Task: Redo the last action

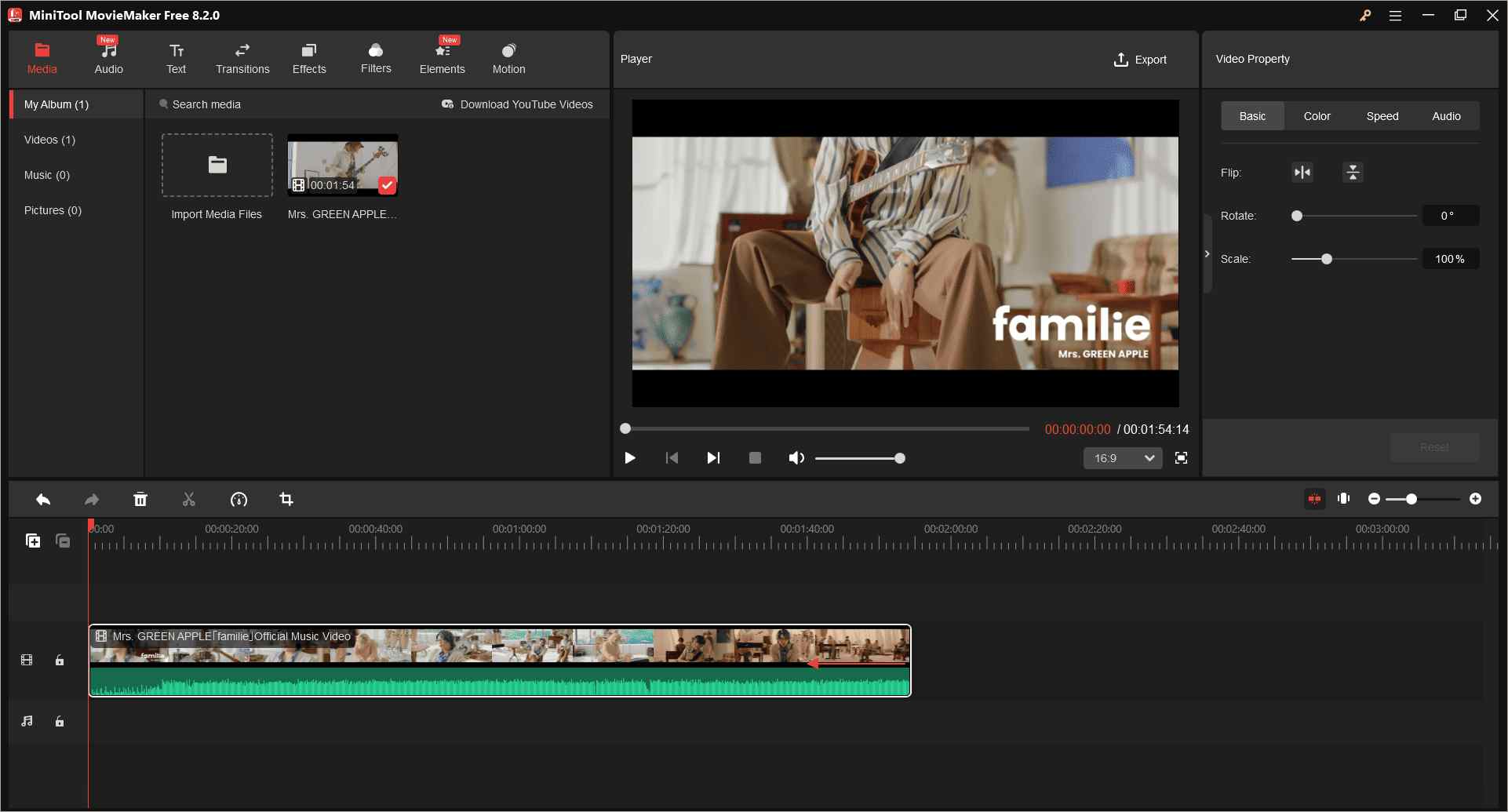Action: [x=92, y=500]
